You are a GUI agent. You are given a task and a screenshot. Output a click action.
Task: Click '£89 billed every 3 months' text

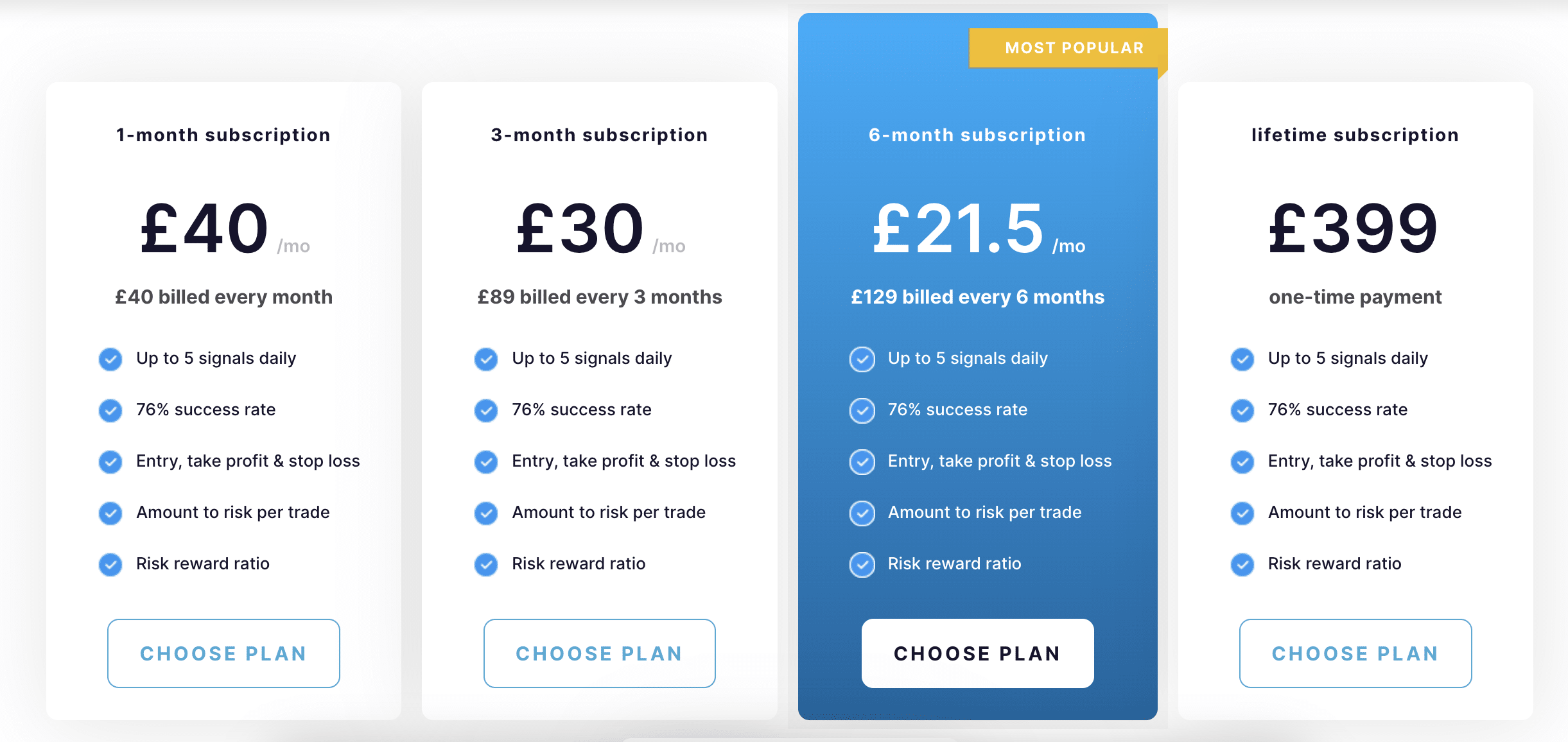(600, 297)
